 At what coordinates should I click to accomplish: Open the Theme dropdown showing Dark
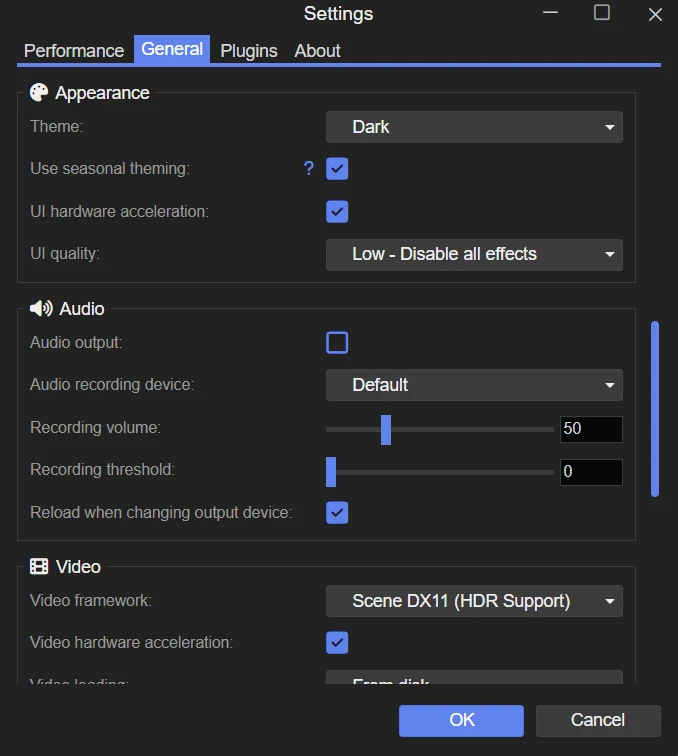(x=474, y=127)
